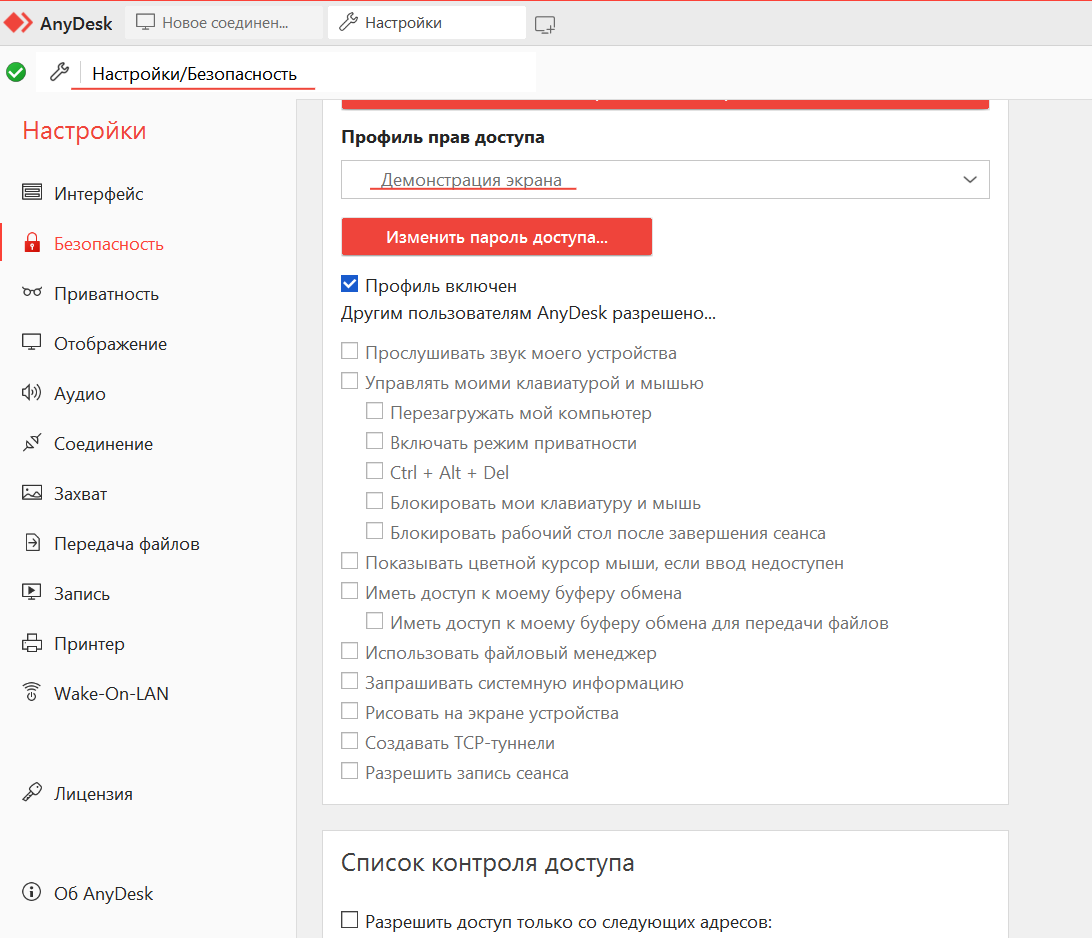Click the monitor Отображение icon
The image size is (1092, 938).
32,342
